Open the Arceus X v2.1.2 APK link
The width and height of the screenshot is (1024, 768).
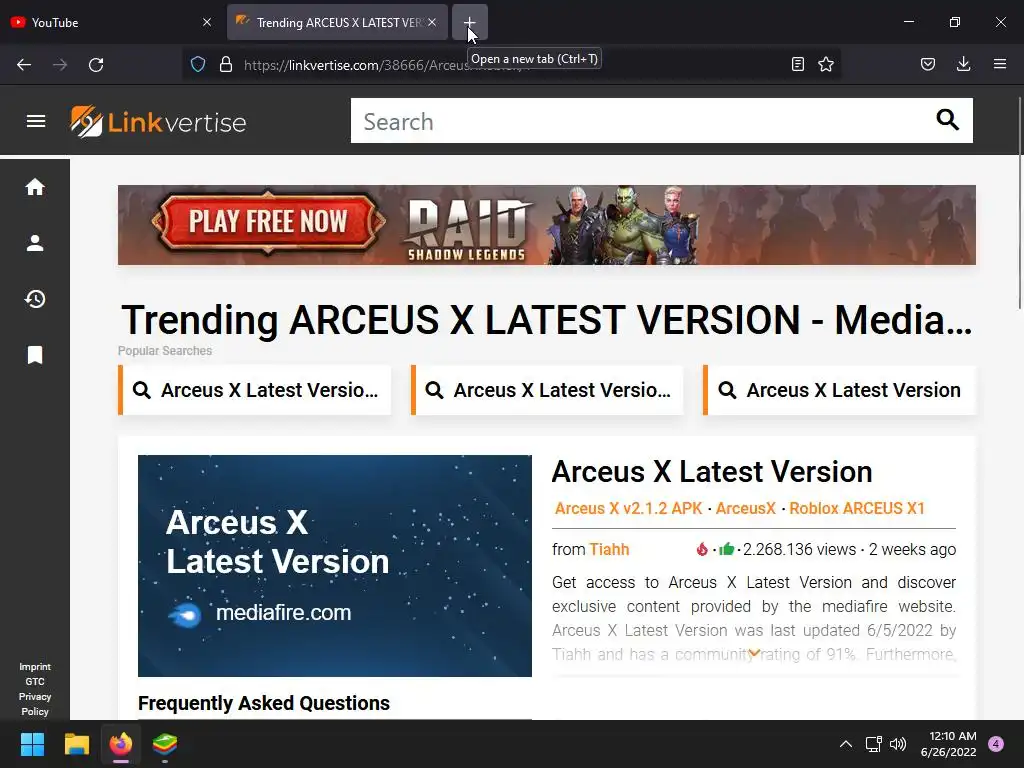pyautogui.click(x=629, y=509)
